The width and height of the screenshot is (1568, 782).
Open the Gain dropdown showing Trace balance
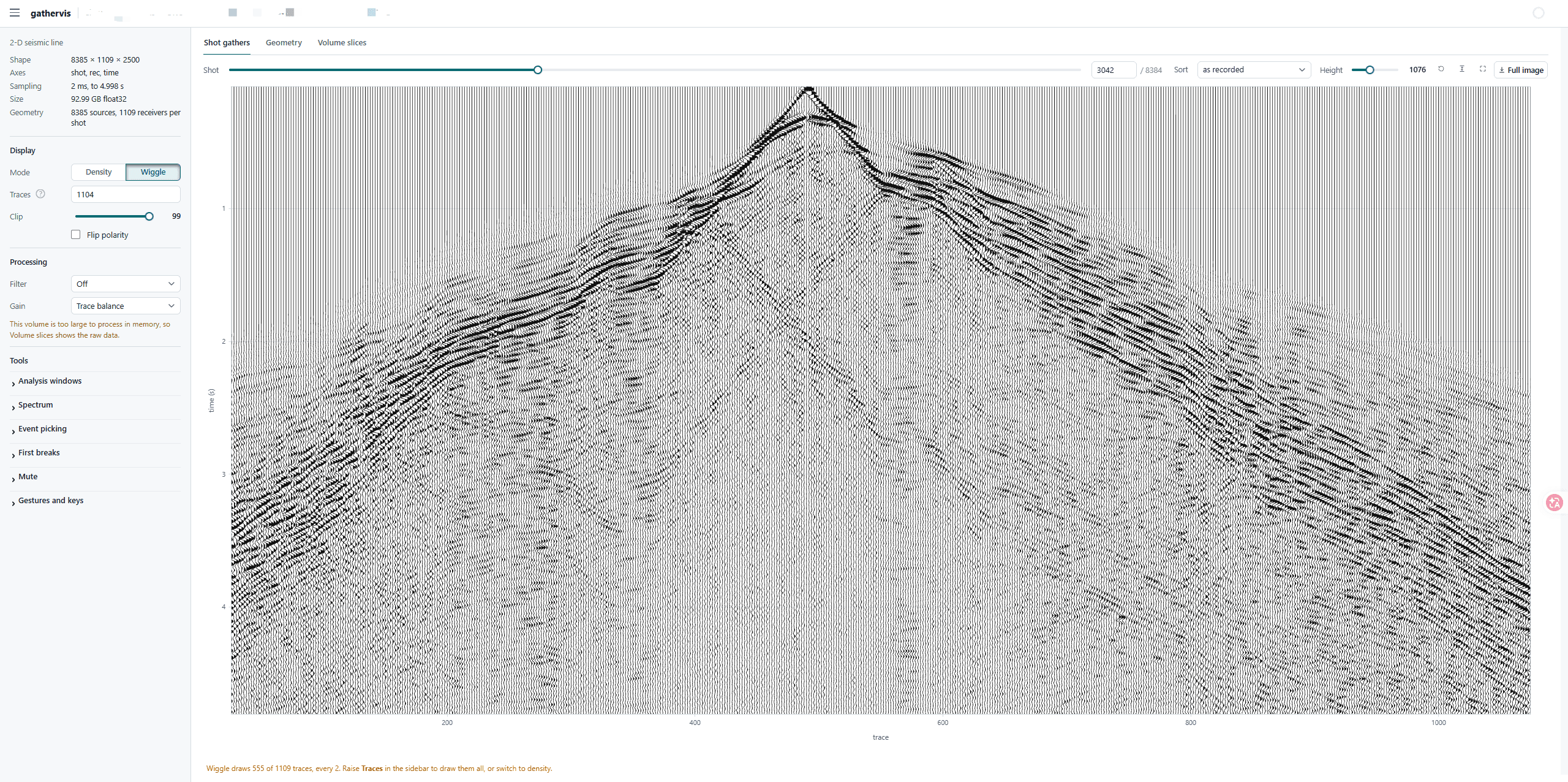pyautogui.click(x=126, y=306)
